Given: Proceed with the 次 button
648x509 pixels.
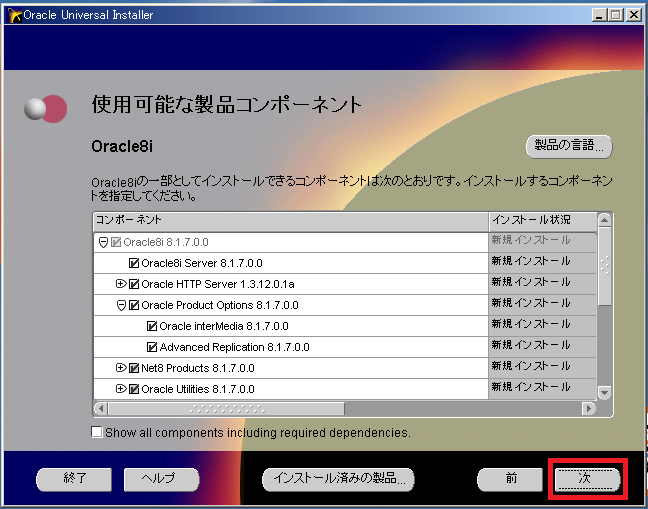Looking at the screenshot, I should click(587, 480).
